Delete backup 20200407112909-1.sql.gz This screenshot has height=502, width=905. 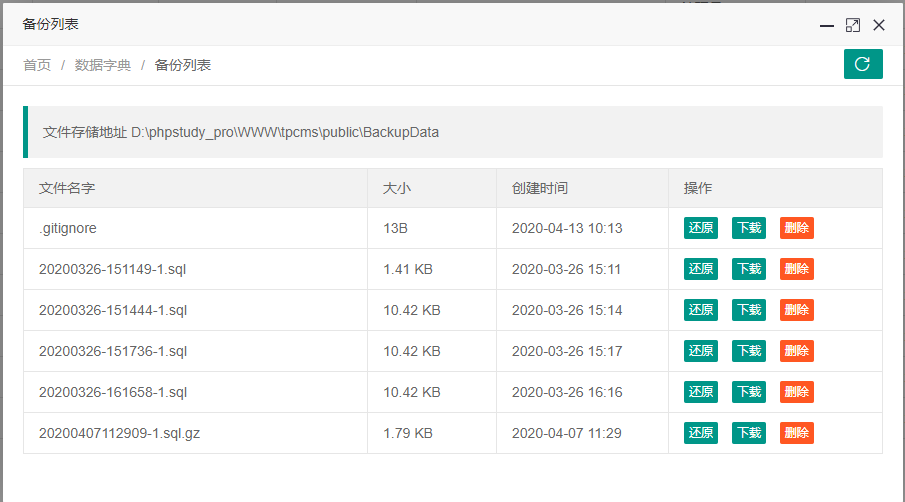pos(796,433)
